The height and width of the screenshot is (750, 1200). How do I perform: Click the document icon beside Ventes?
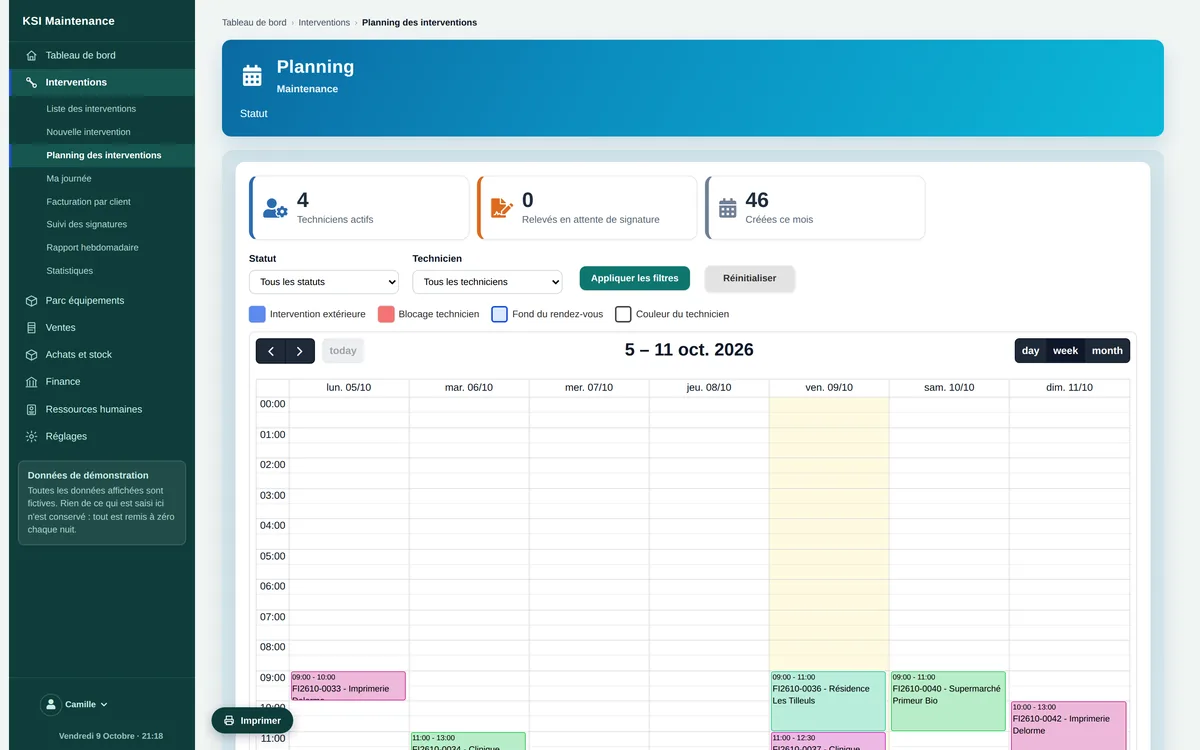31,328
